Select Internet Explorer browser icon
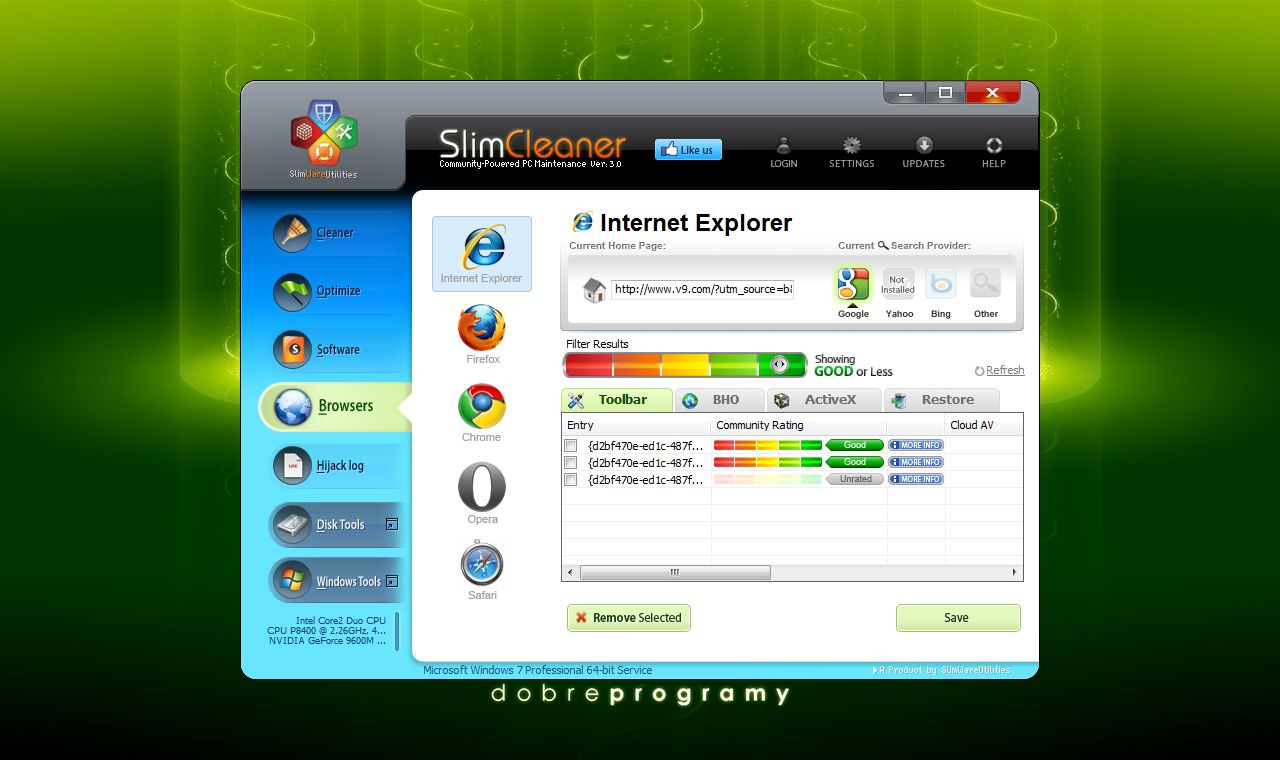This screenshot has width=1280, height=760. coord(482,254)
